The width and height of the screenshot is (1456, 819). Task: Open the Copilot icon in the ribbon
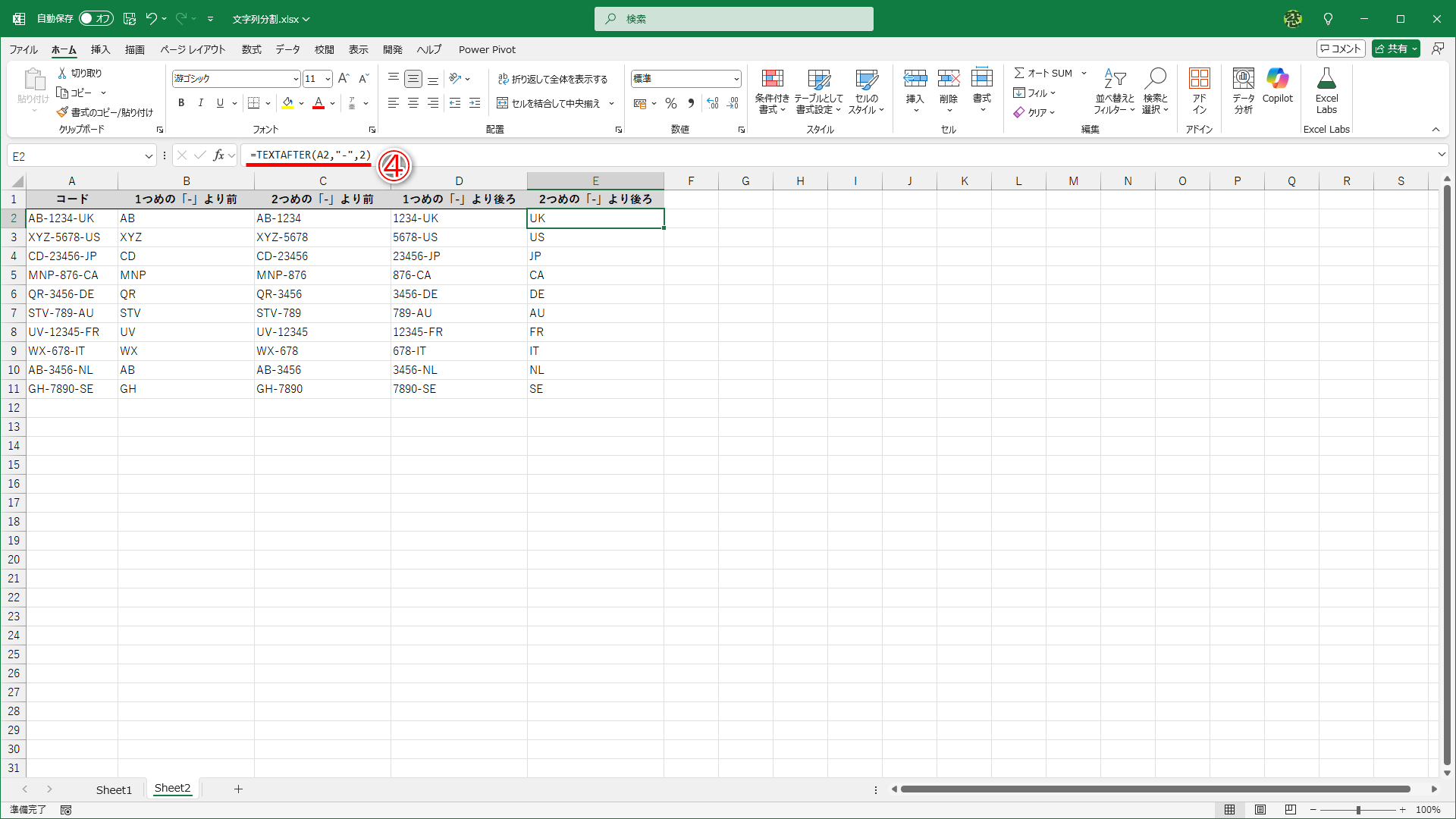click(x=1277, y=79)
